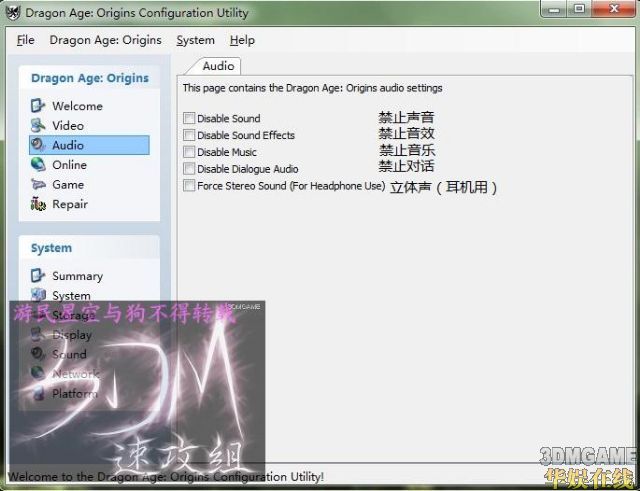Open the Sound info page
Image resolution: width=640 pixels, height=491 pixels.
point(69,354)
